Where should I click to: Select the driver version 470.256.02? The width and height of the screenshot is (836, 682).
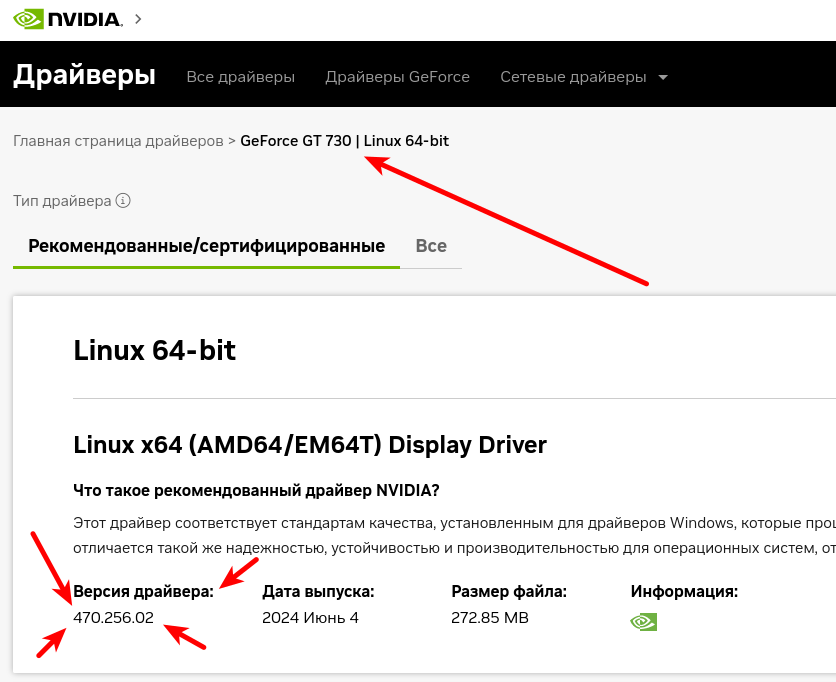click(x=114, y=617)
